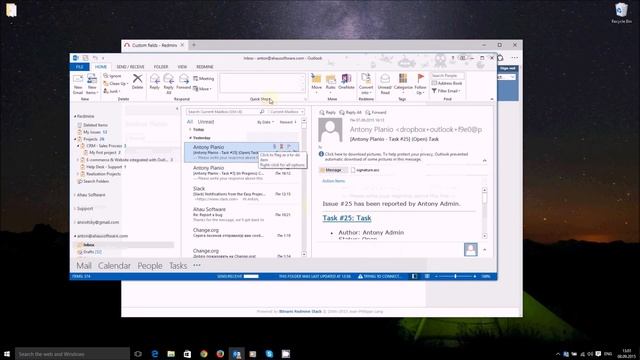The height and width of the screenshot is (360, 640).
Task: Flag the selected Antony Planio message
Action: 289,147
